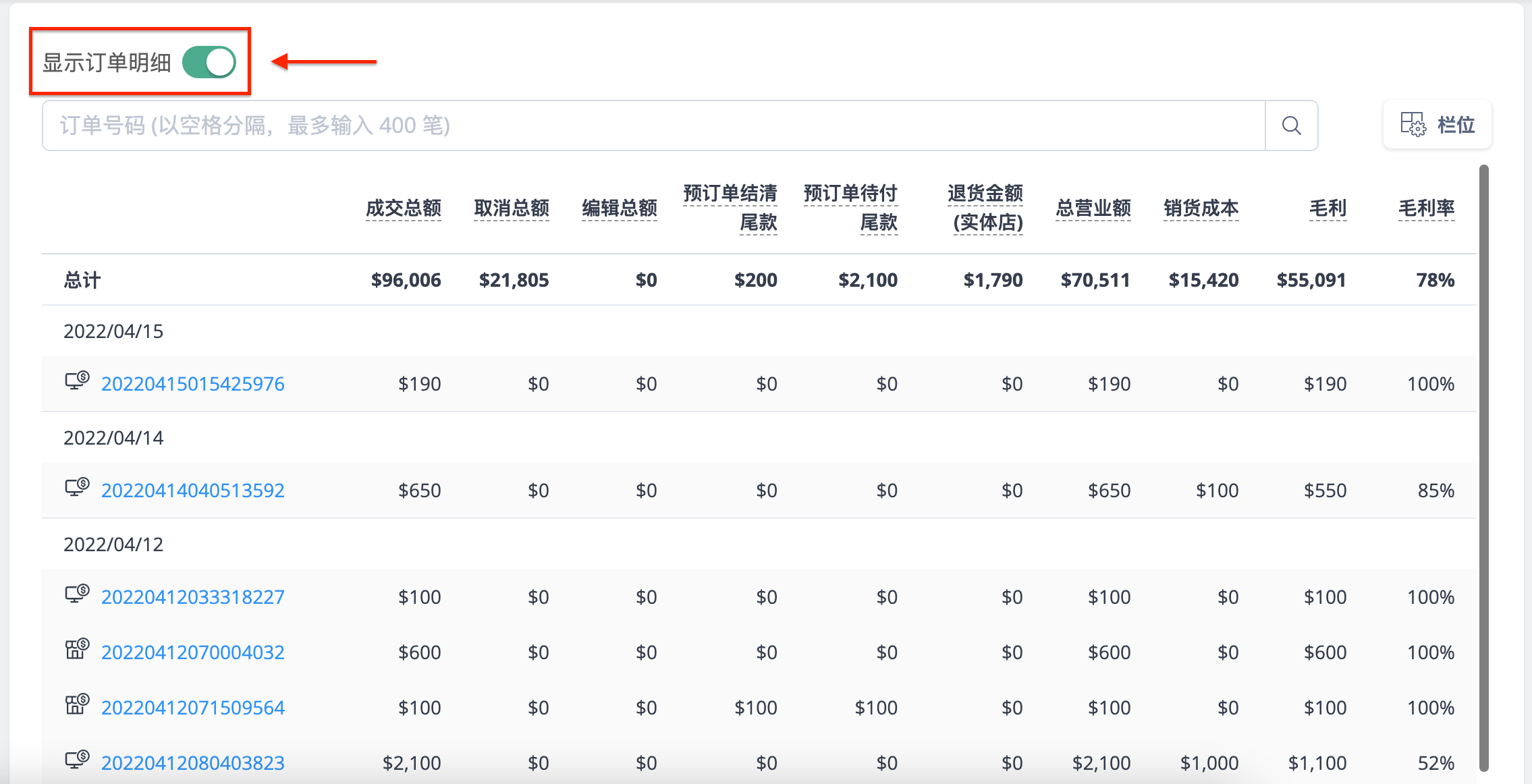Click the 退货金额(实体店) column header
This screenshot has width=1532, height=784.
(985, 208)
